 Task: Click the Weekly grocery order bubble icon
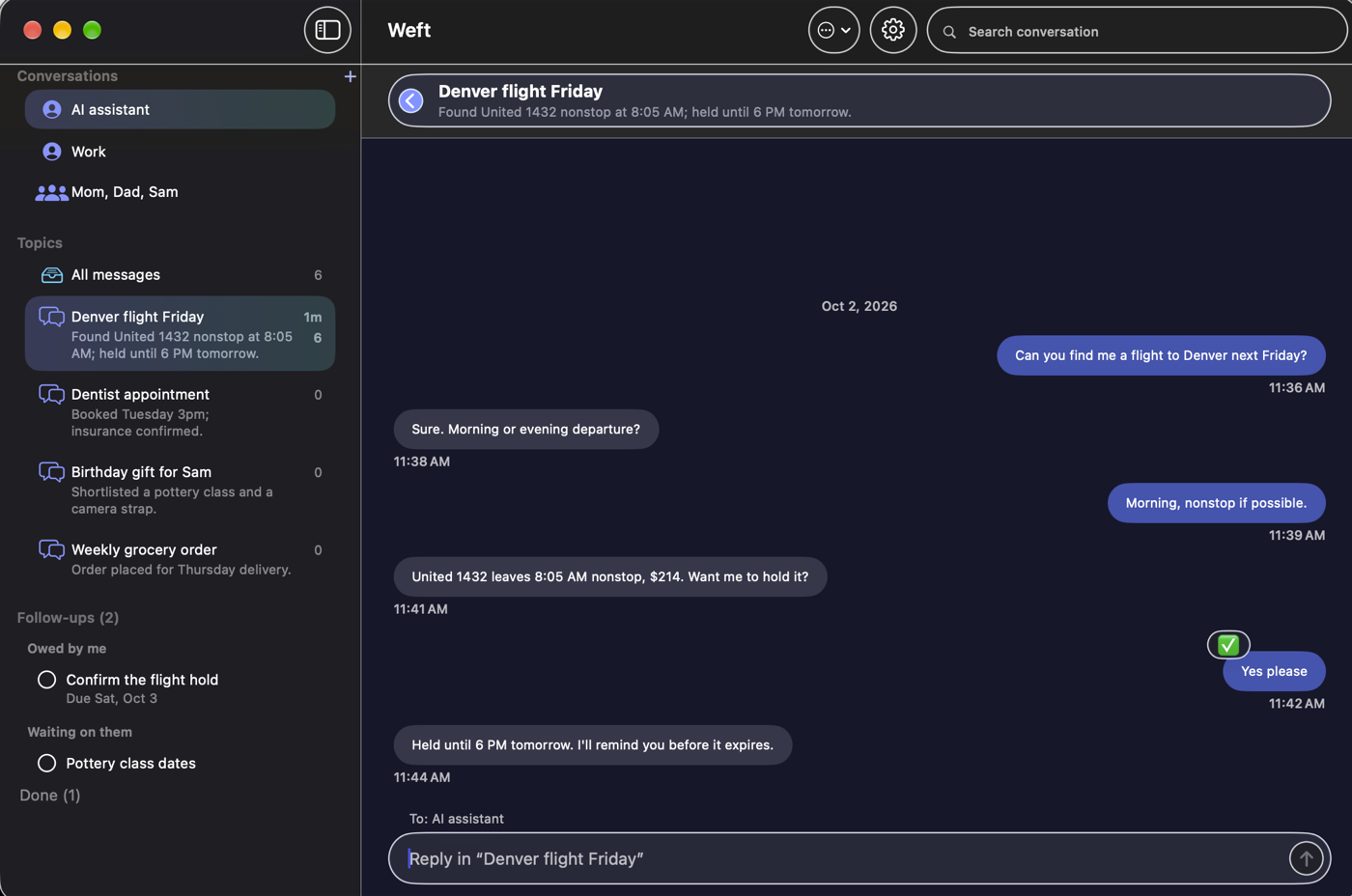[51, 549]
